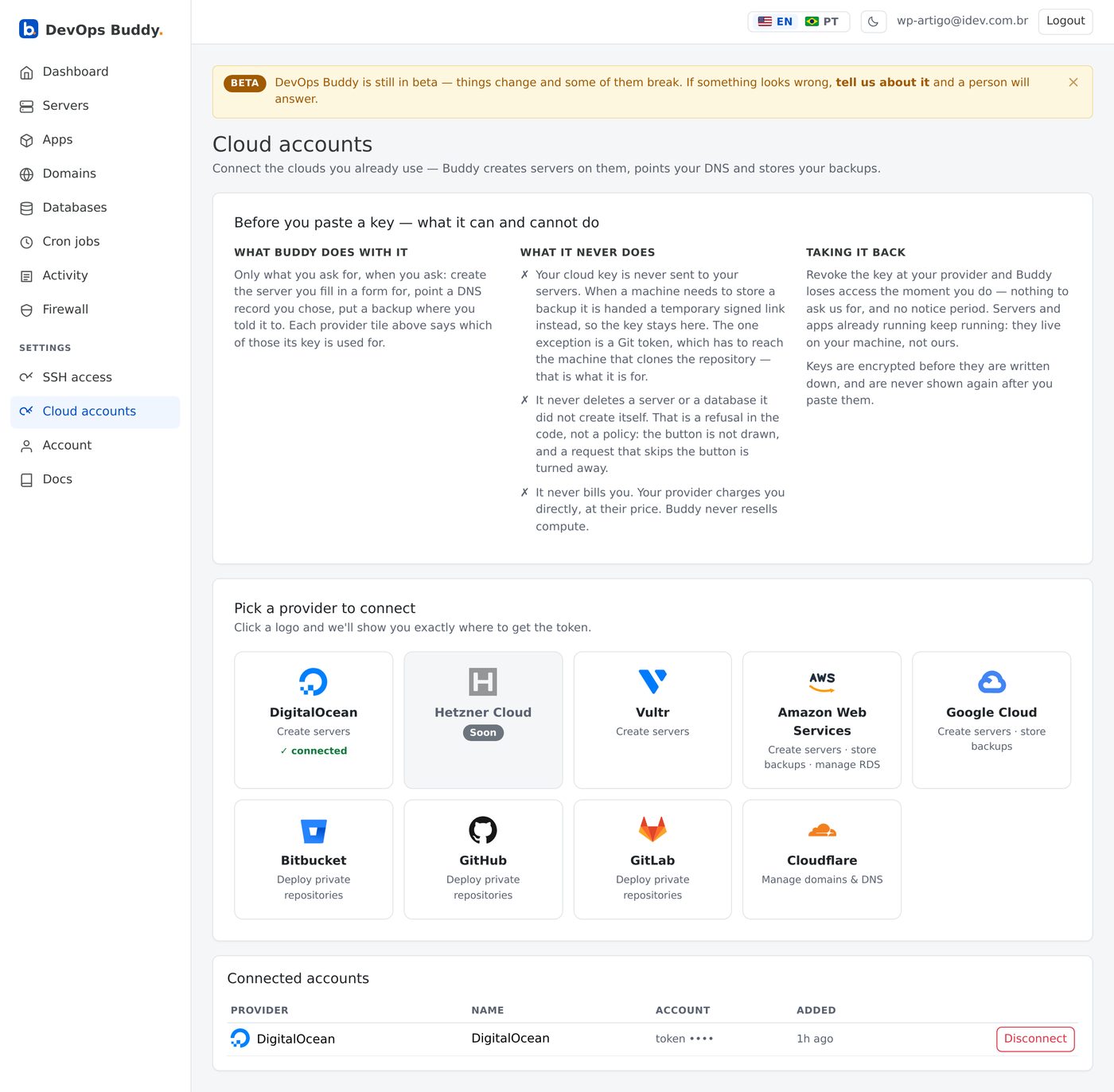Select the Cloudflare provider name
The height and width of the screenshot is (1092, 1114).
[822, 860]
